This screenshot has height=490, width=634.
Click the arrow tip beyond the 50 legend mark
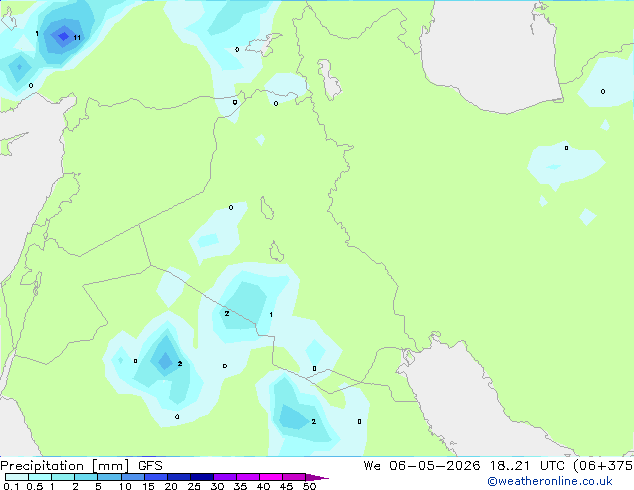pos(317,477)
